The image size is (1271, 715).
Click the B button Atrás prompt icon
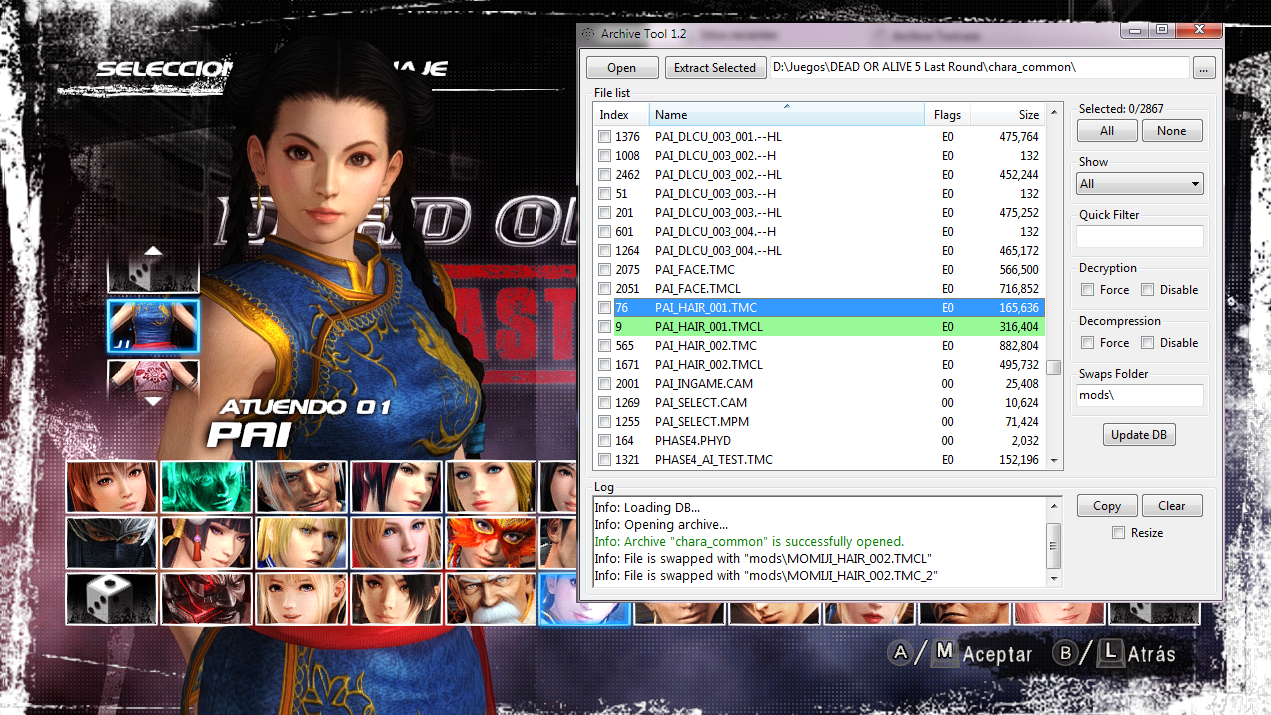(1066, 653)
